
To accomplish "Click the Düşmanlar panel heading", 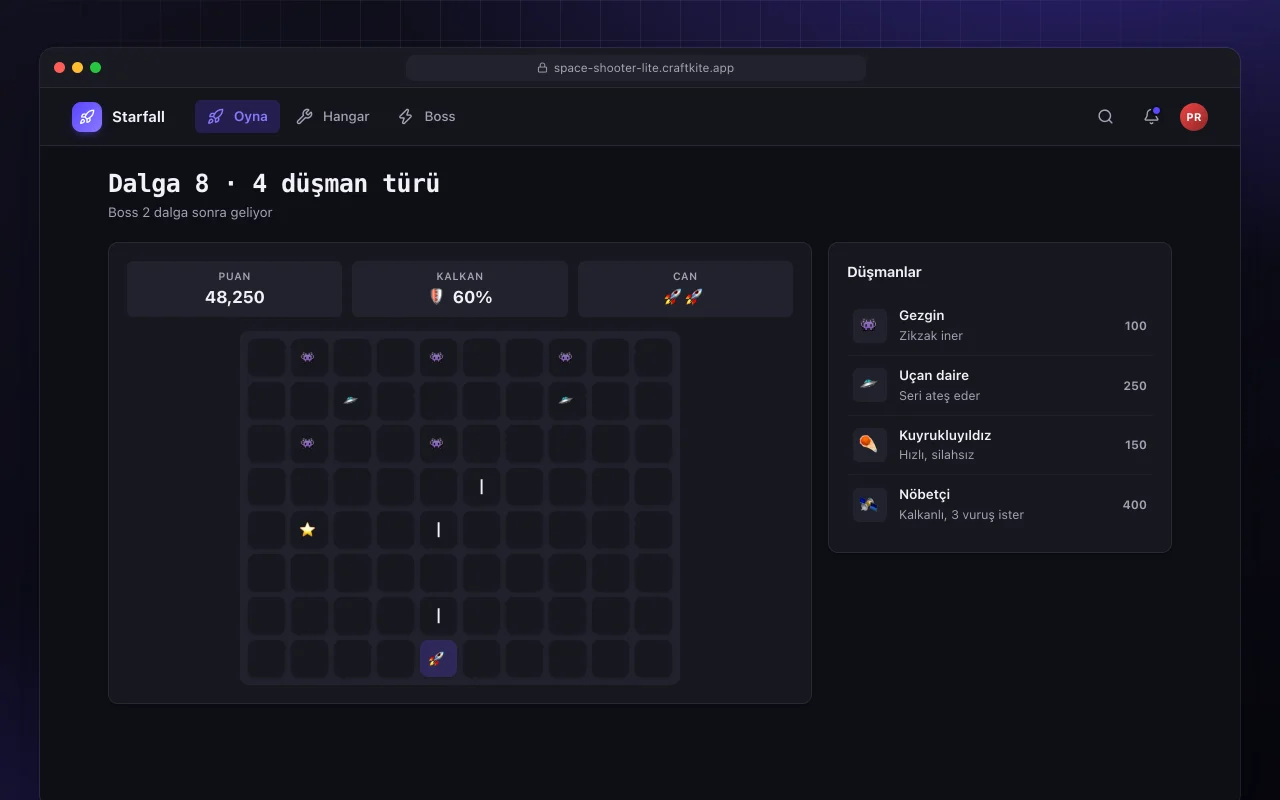I will pyautogui.click(x=884, y=272).
